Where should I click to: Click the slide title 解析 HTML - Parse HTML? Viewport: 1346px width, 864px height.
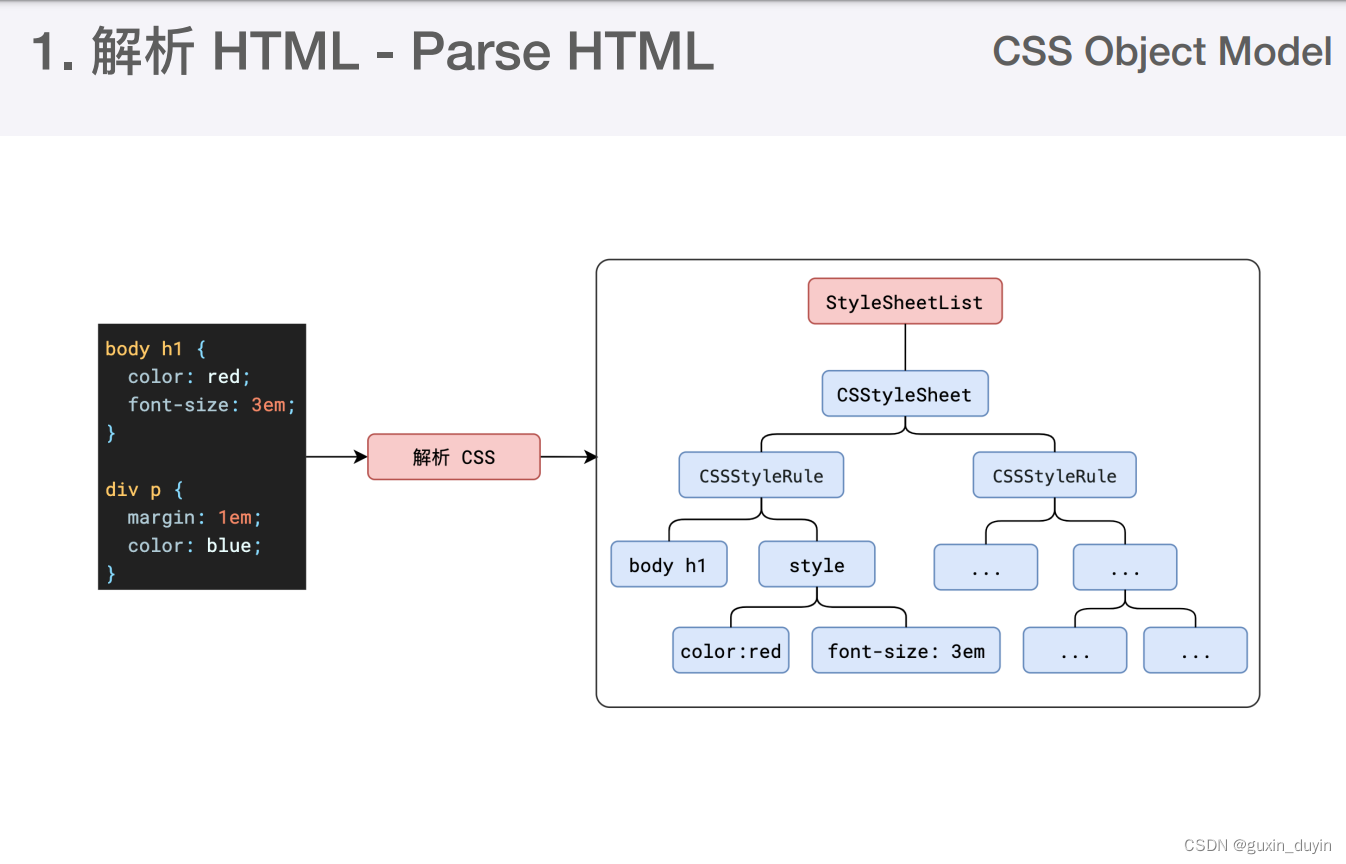click(x=372, y=51)
